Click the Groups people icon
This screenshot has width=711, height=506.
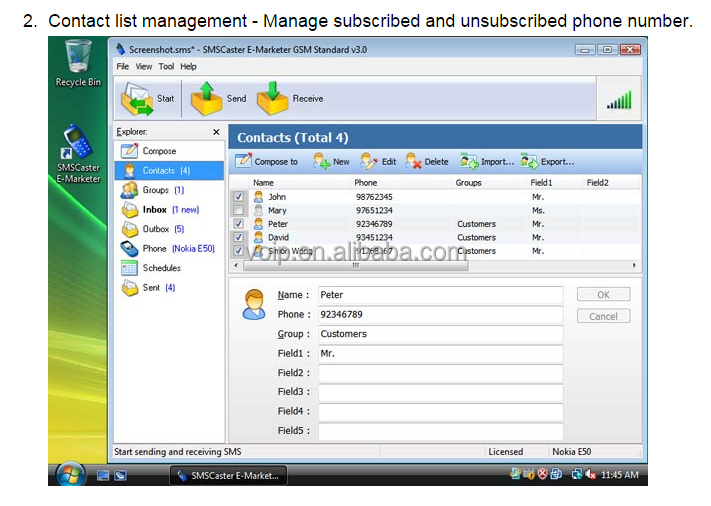129,190
